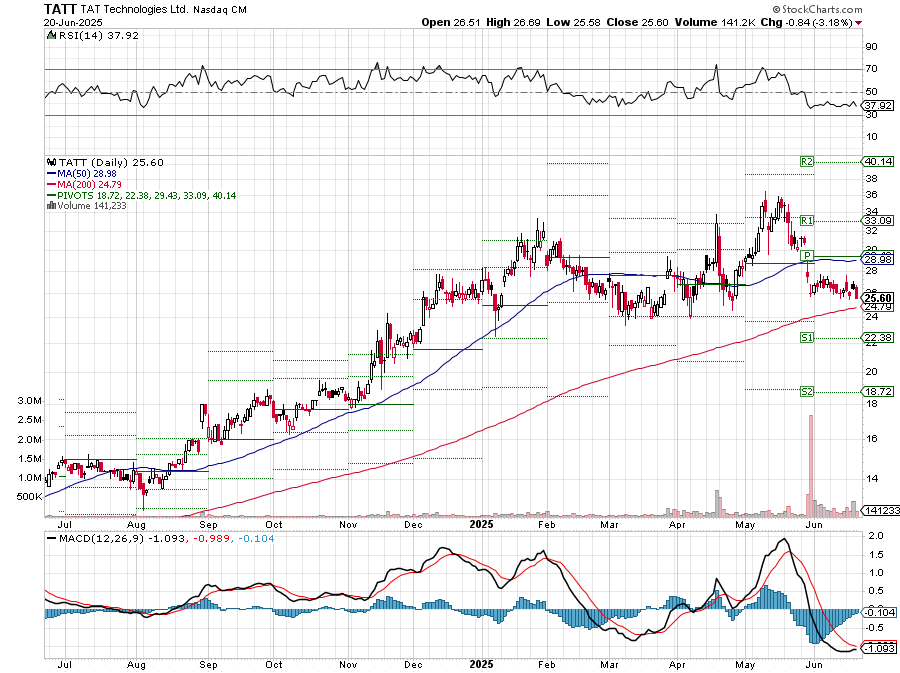This screenshot has width=900, height=673.
Task: Click the 20-Jun-2025 date
Action: 73,23
